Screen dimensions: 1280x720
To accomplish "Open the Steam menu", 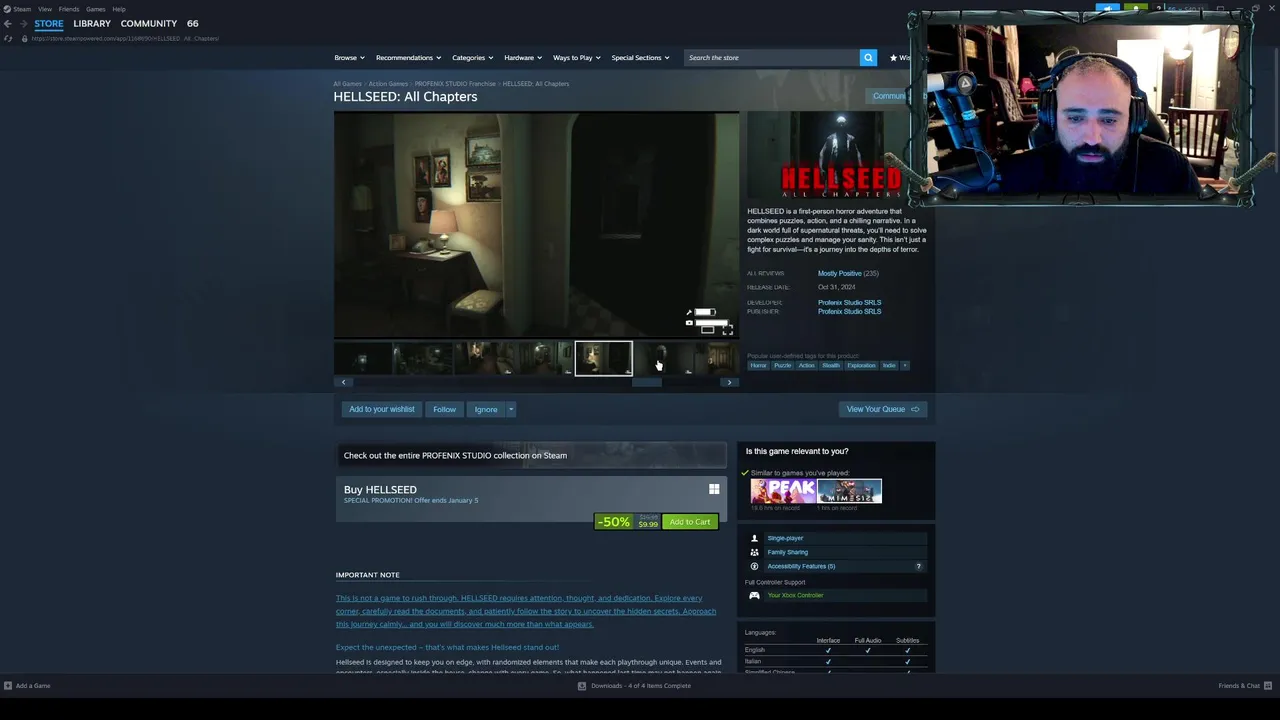I will pyautogui.click(x=22, y=9).
